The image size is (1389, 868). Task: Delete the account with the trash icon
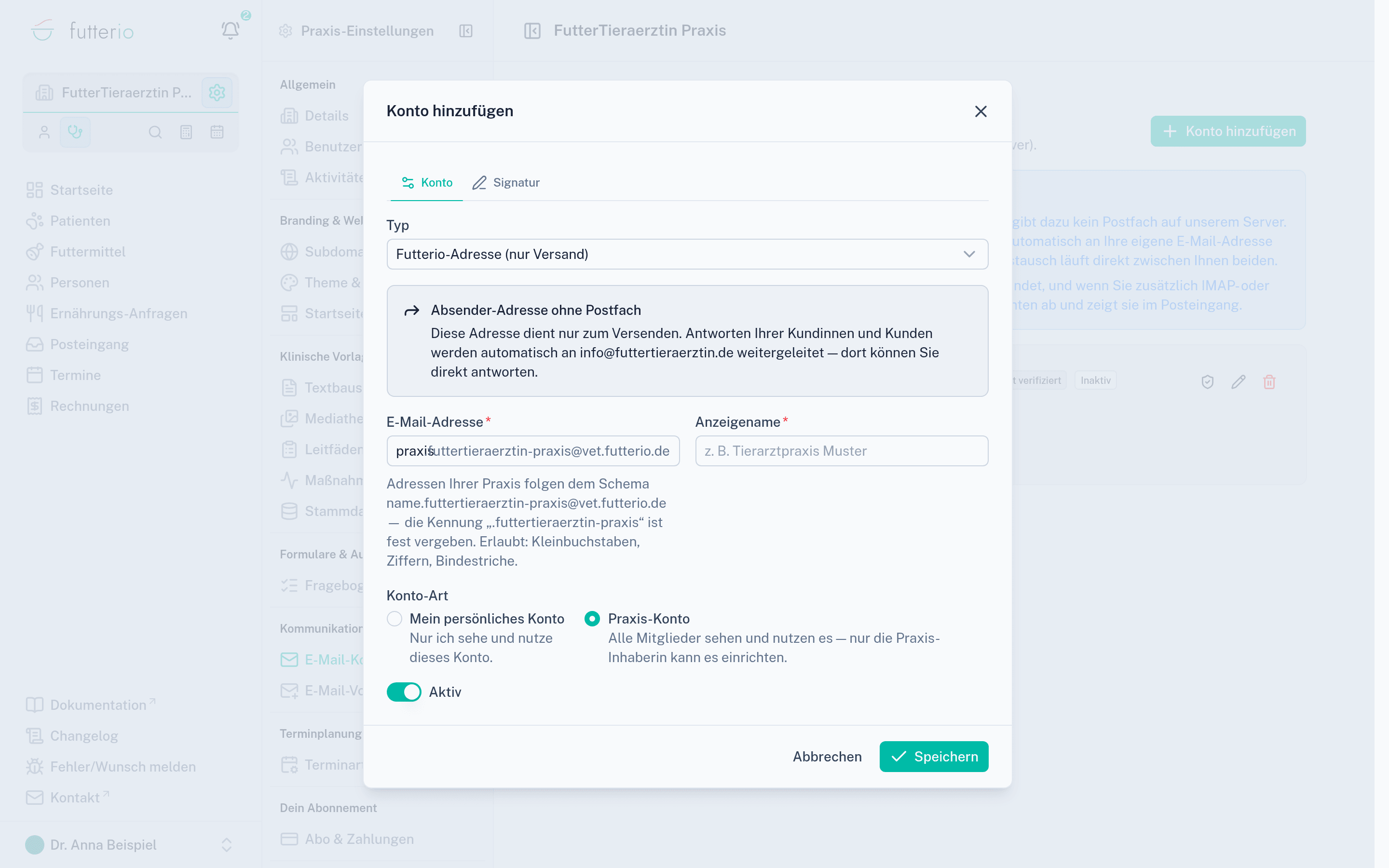click(1269, 382)
